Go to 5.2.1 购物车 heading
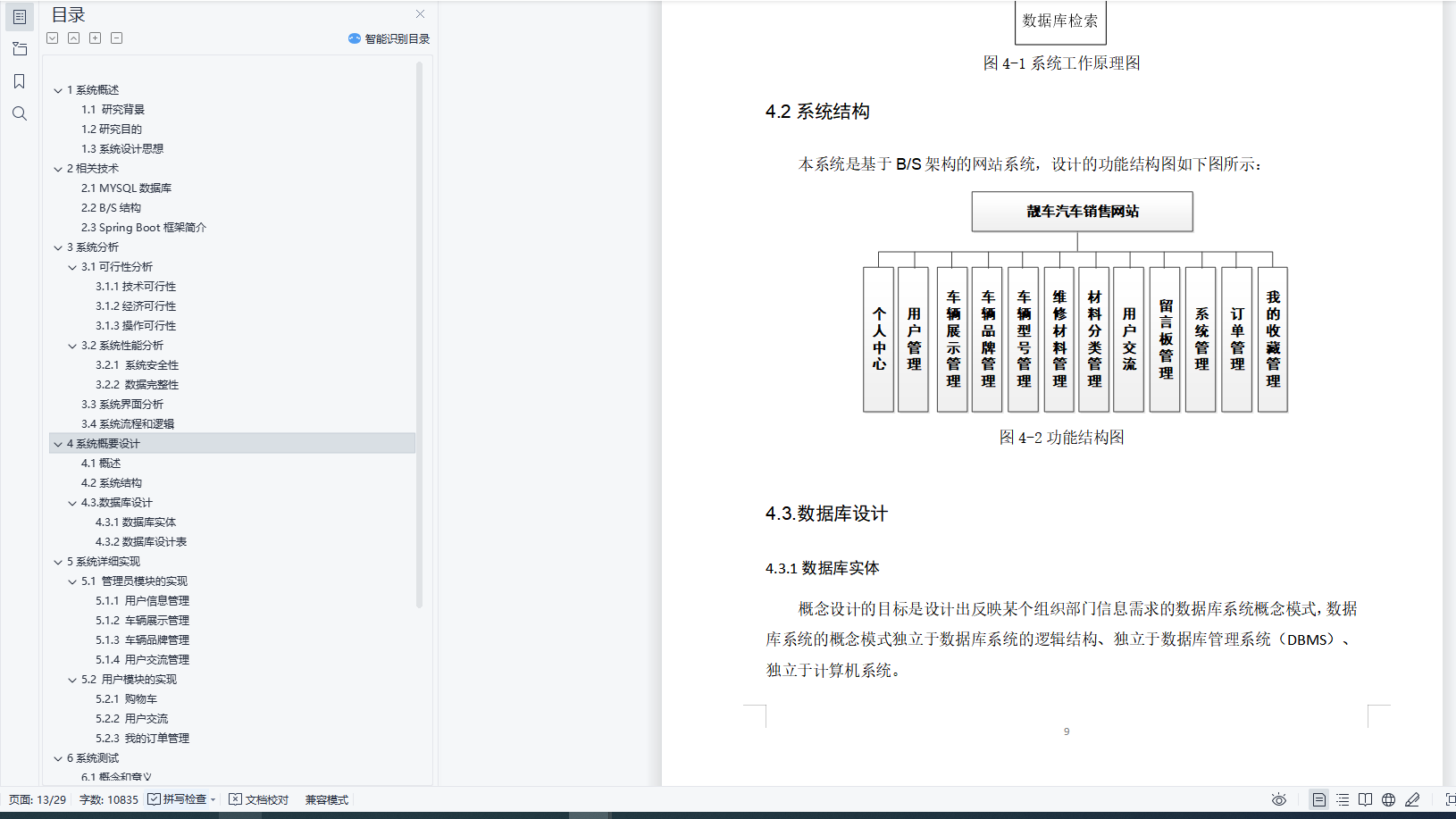Viewport: 1456px width, 819px height. point(126,699)
